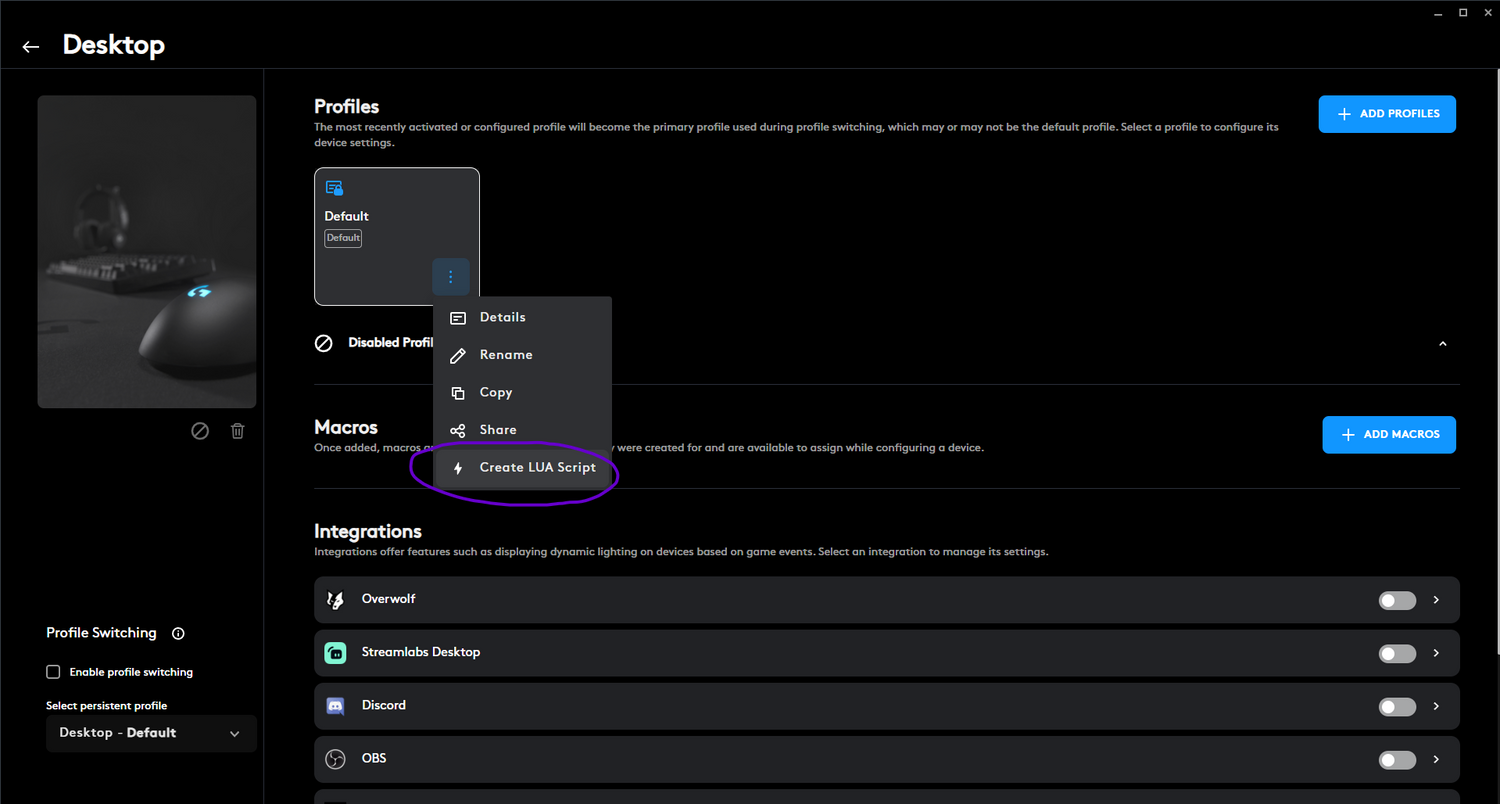Image resolution: width=1500 pixels, height=804 pixels.
Task: Check the Enable profile switching checkbox
Action: pyautogui.click(x=54, y=672)
